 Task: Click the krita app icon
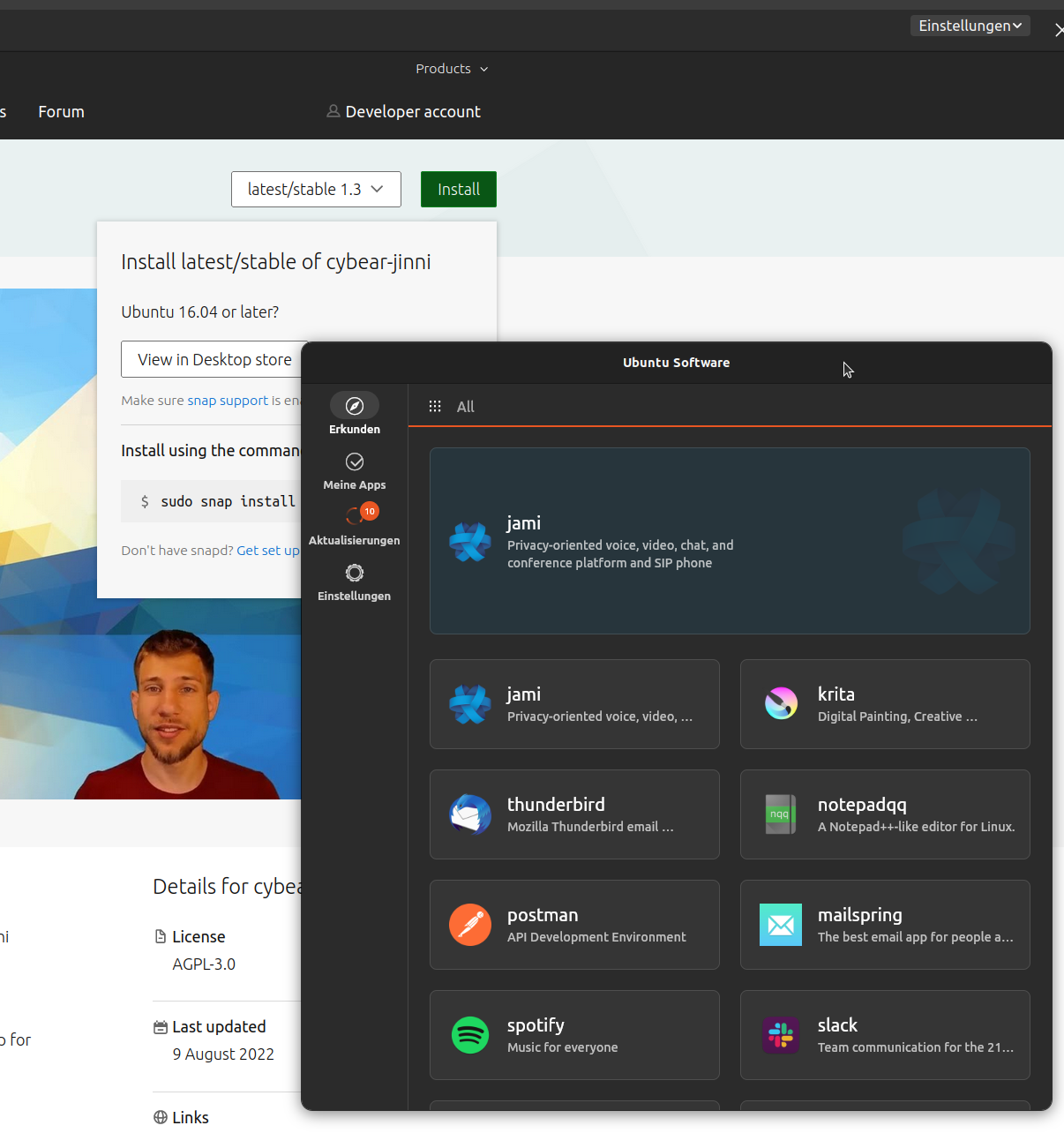[781, 704]
